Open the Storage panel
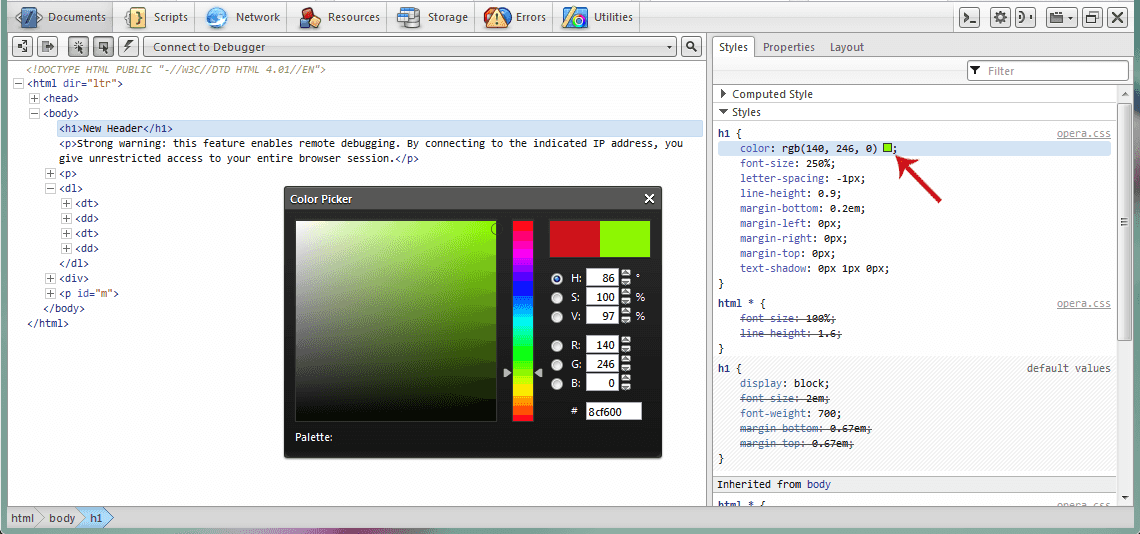Viewport: 1140px width, 534px height. (433, 17)
